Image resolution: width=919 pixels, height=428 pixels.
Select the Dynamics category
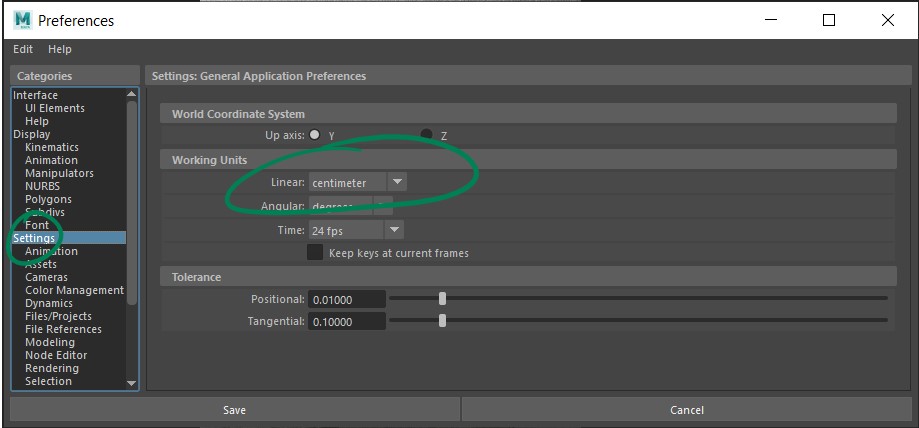point(49,303)
